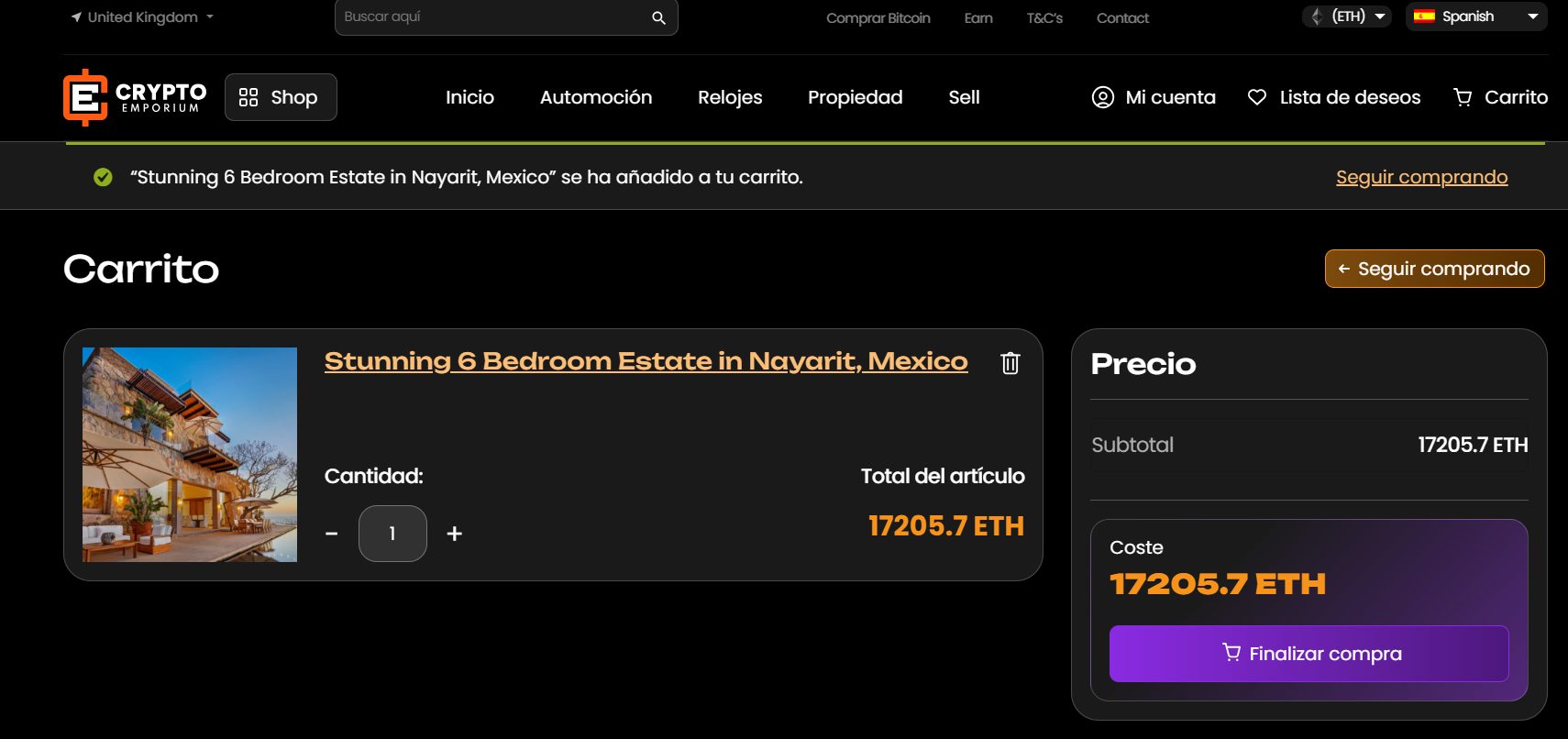Click the Spanish flag icon
Image resolution: width=1568 pixels, height=739 pixels.
(x=1424, y=16)
